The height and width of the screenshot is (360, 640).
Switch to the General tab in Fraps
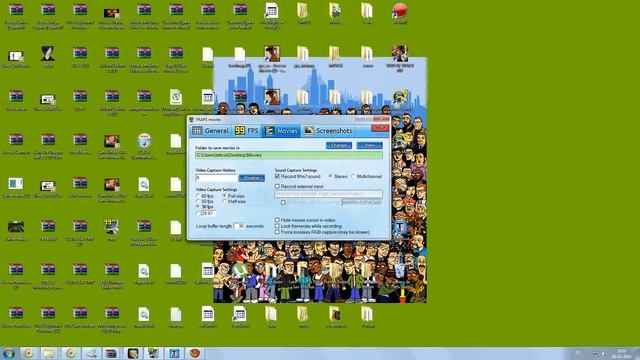211,131
